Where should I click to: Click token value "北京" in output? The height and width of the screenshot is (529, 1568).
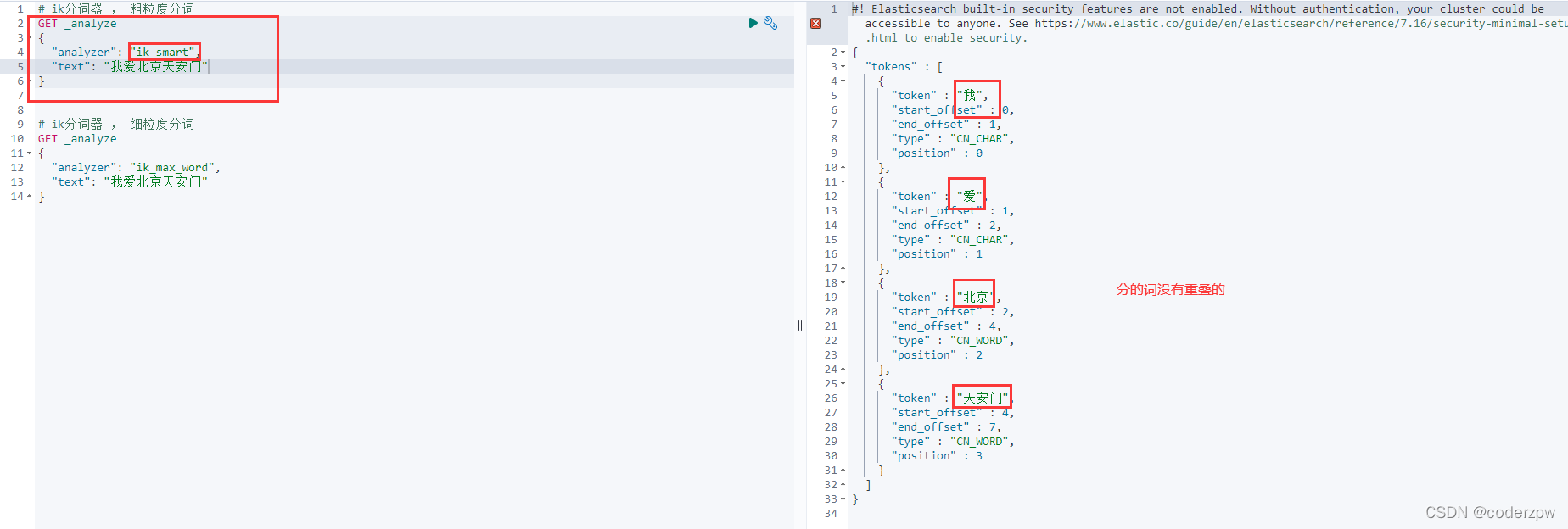(x=976, y=298)
